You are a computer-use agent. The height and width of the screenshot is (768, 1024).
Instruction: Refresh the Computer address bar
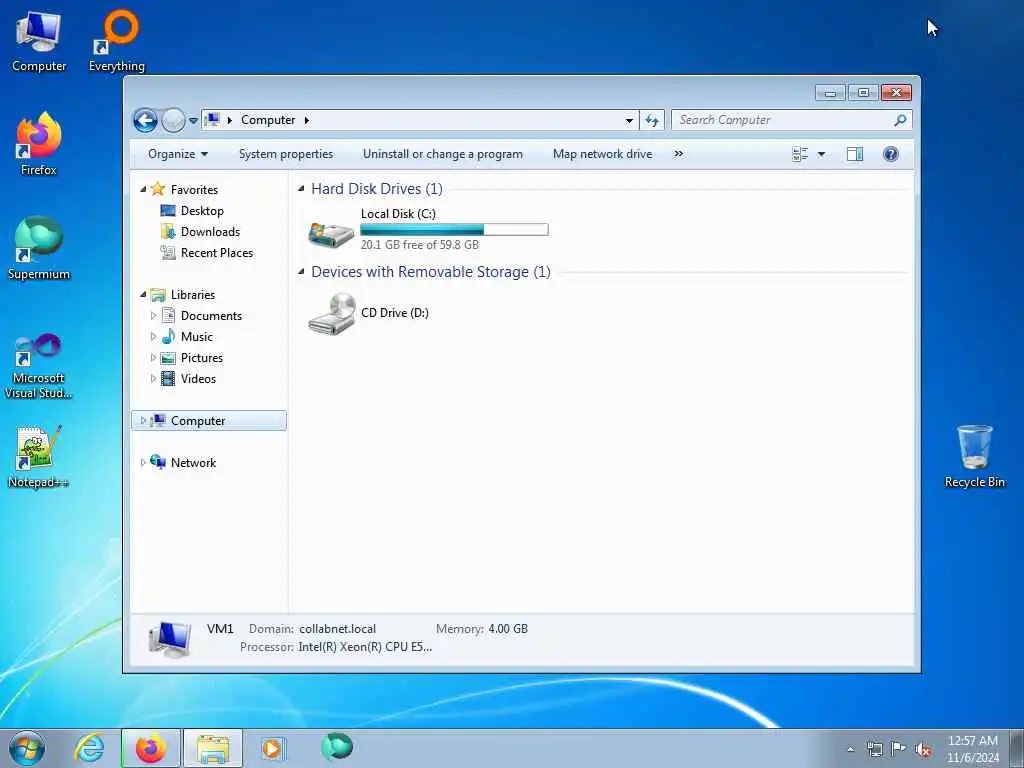[652, 120]
